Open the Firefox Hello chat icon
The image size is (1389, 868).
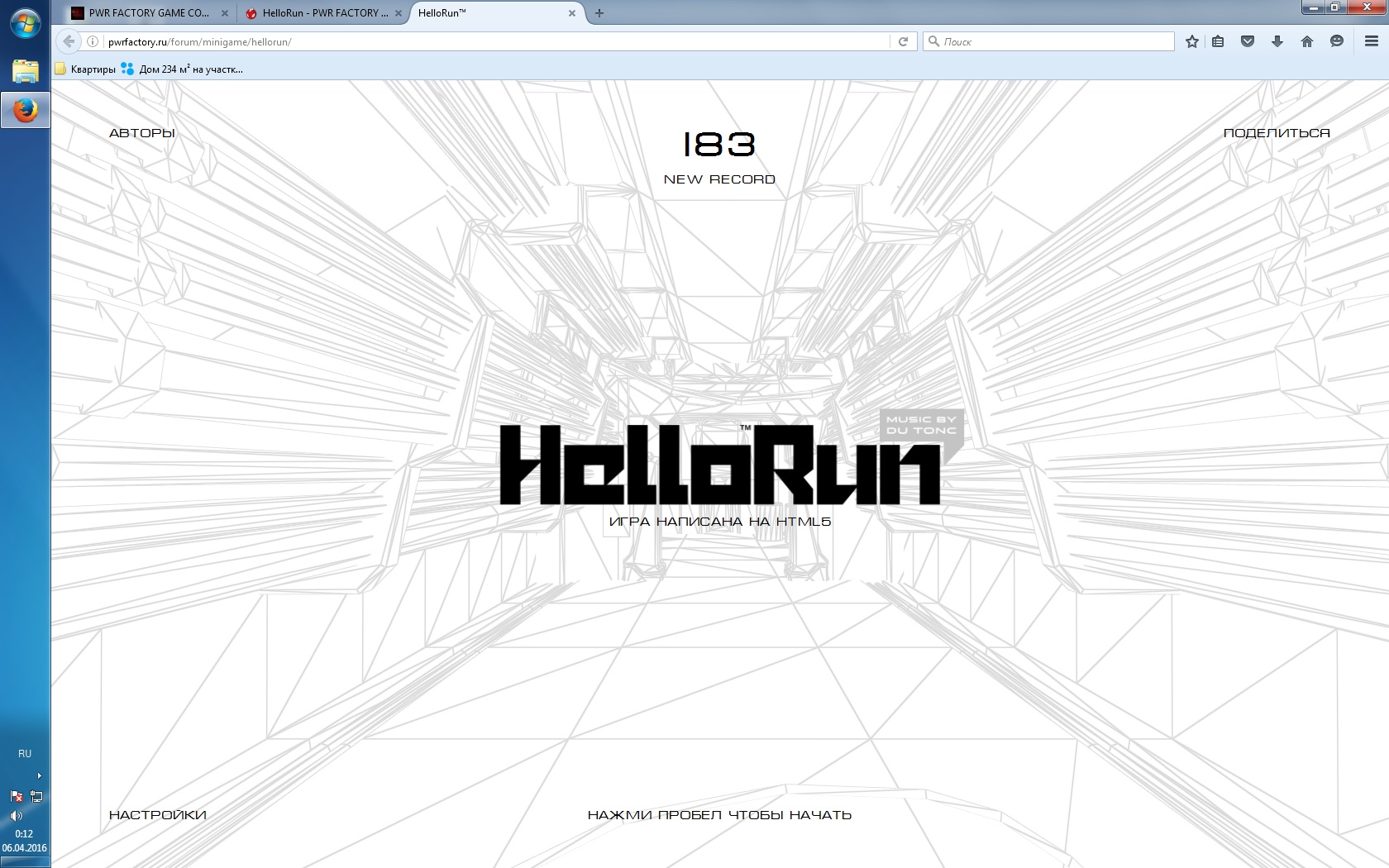(x=1337, y=41)
